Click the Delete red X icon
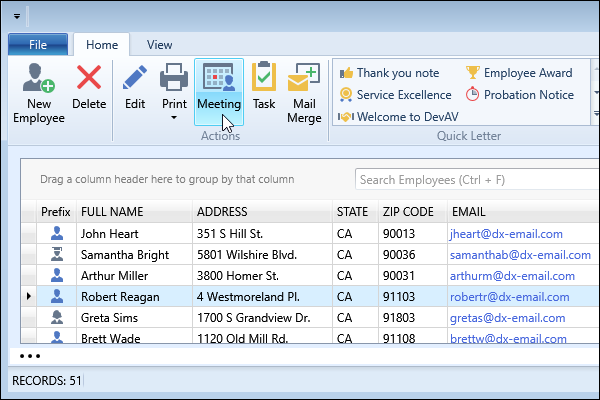Viewport: 600px width, 400px height. click(x=89, y=80)
